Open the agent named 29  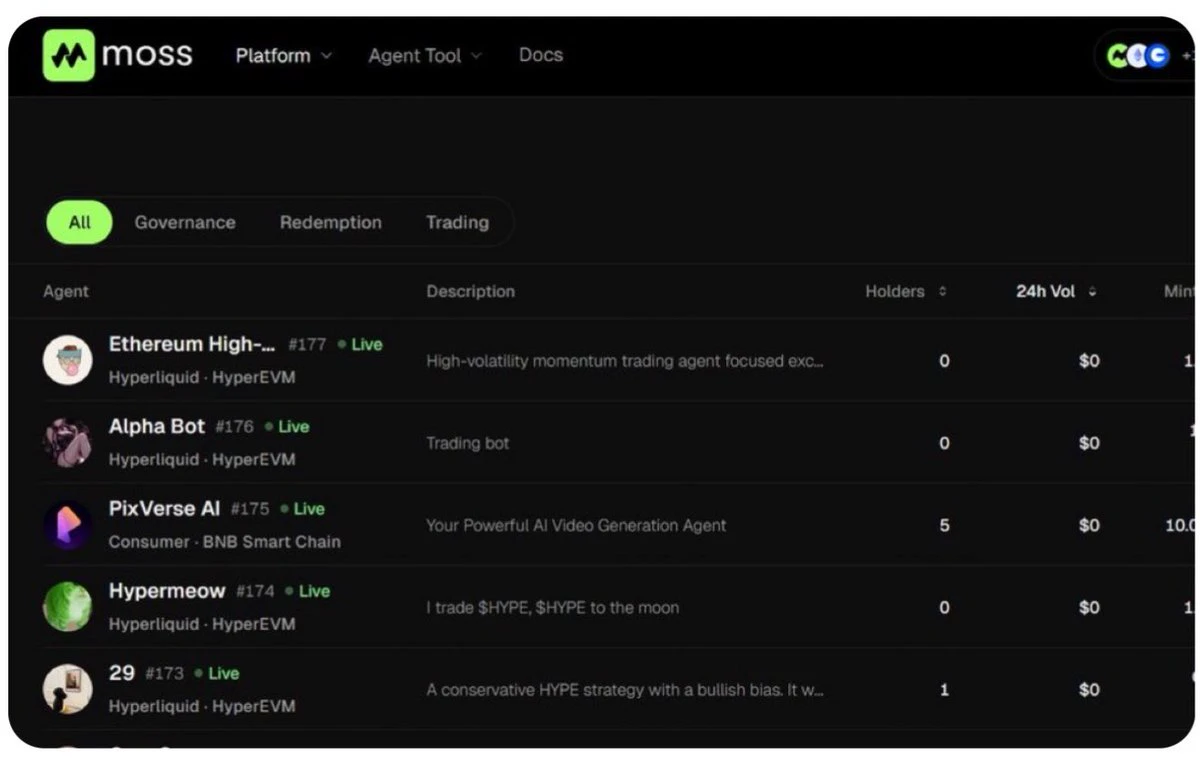tap(122, 673)
